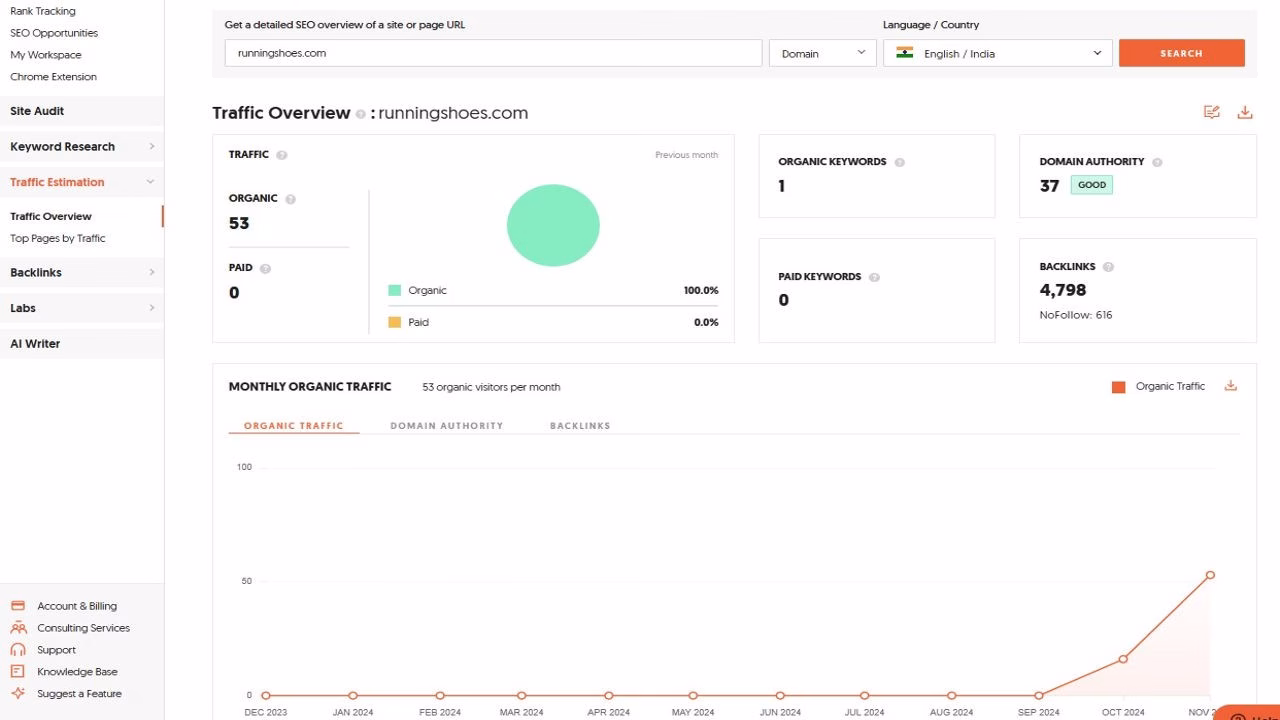
Task: Expand the Labs sidebar section
Action: coord(82,308)
